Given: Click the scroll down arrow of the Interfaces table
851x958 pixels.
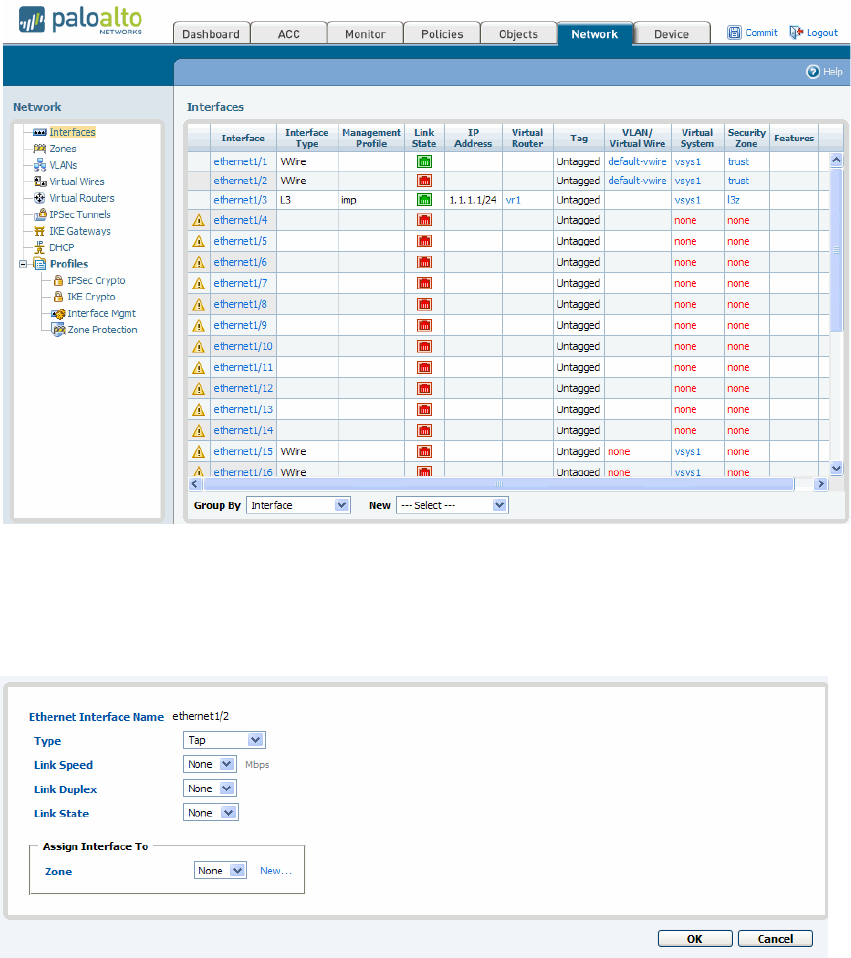Looking at the screenshot, I should tap(836, 468).
